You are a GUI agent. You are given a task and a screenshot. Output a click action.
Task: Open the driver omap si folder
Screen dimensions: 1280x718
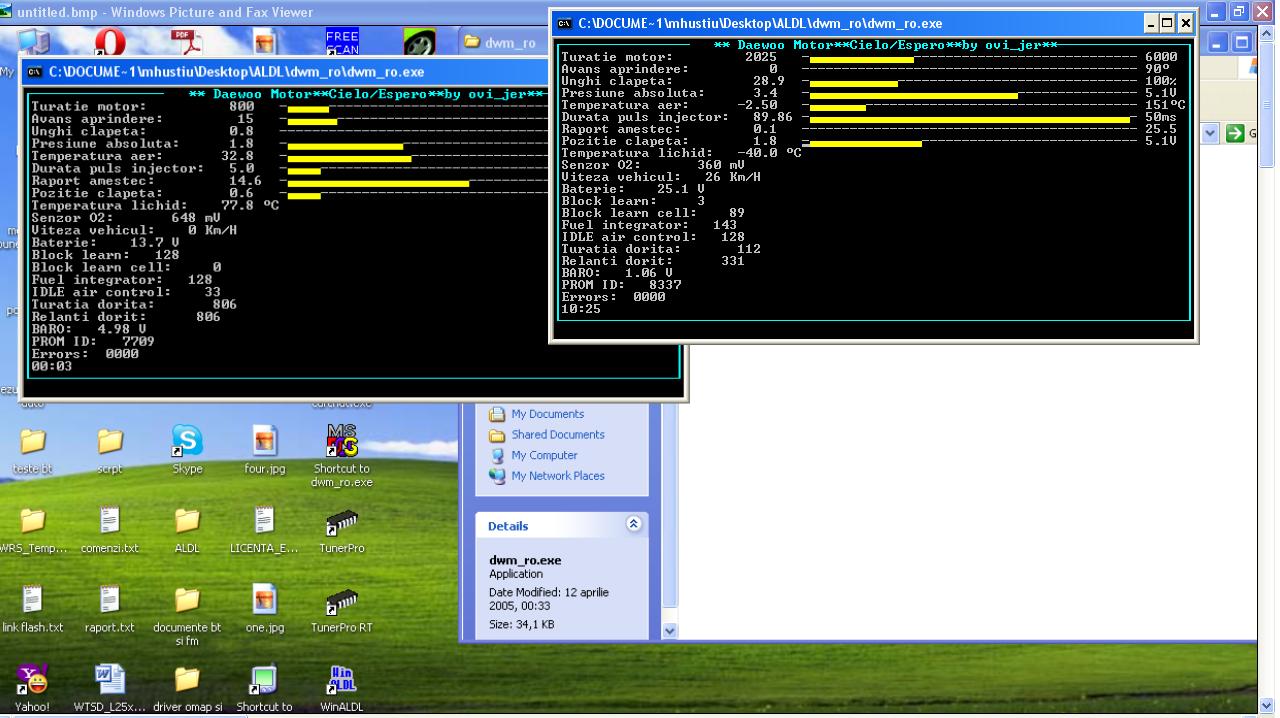187,681
